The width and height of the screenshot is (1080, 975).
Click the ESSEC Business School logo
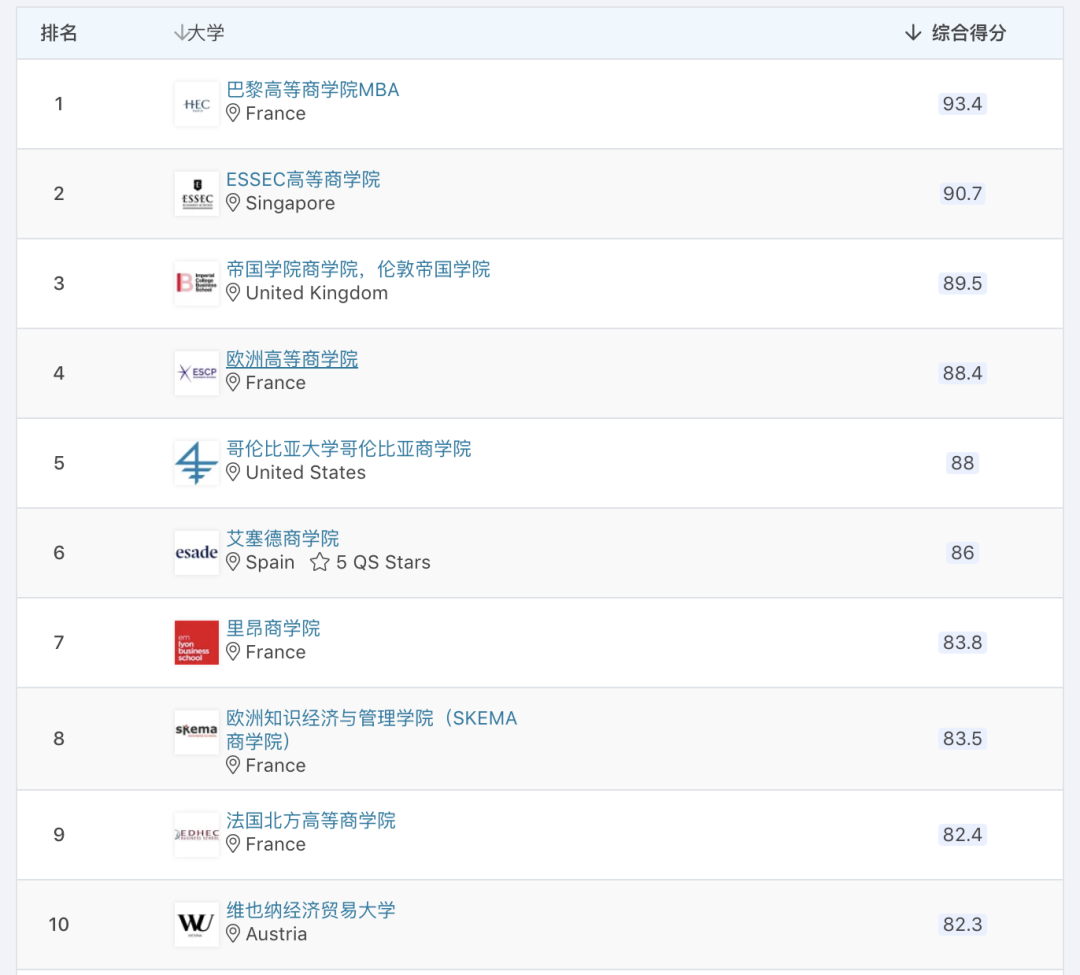(196, 194)
